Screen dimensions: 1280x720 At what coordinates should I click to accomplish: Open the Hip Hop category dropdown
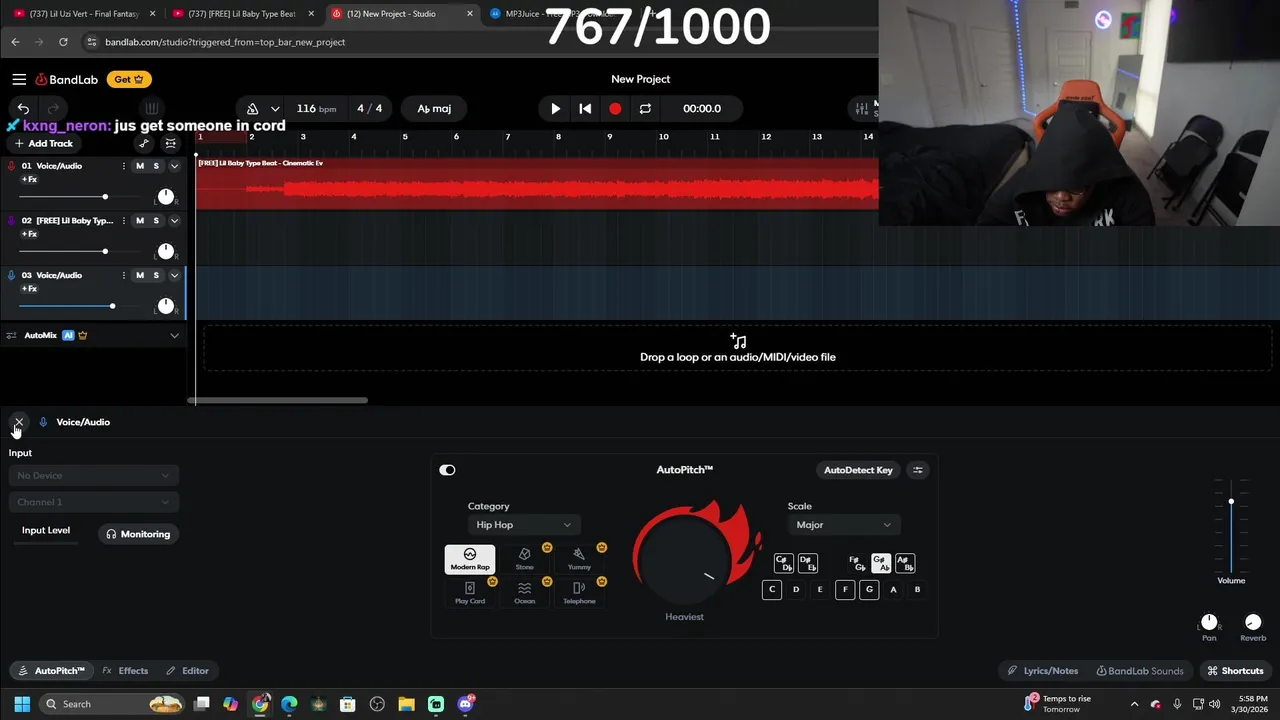tap(524, 525)
